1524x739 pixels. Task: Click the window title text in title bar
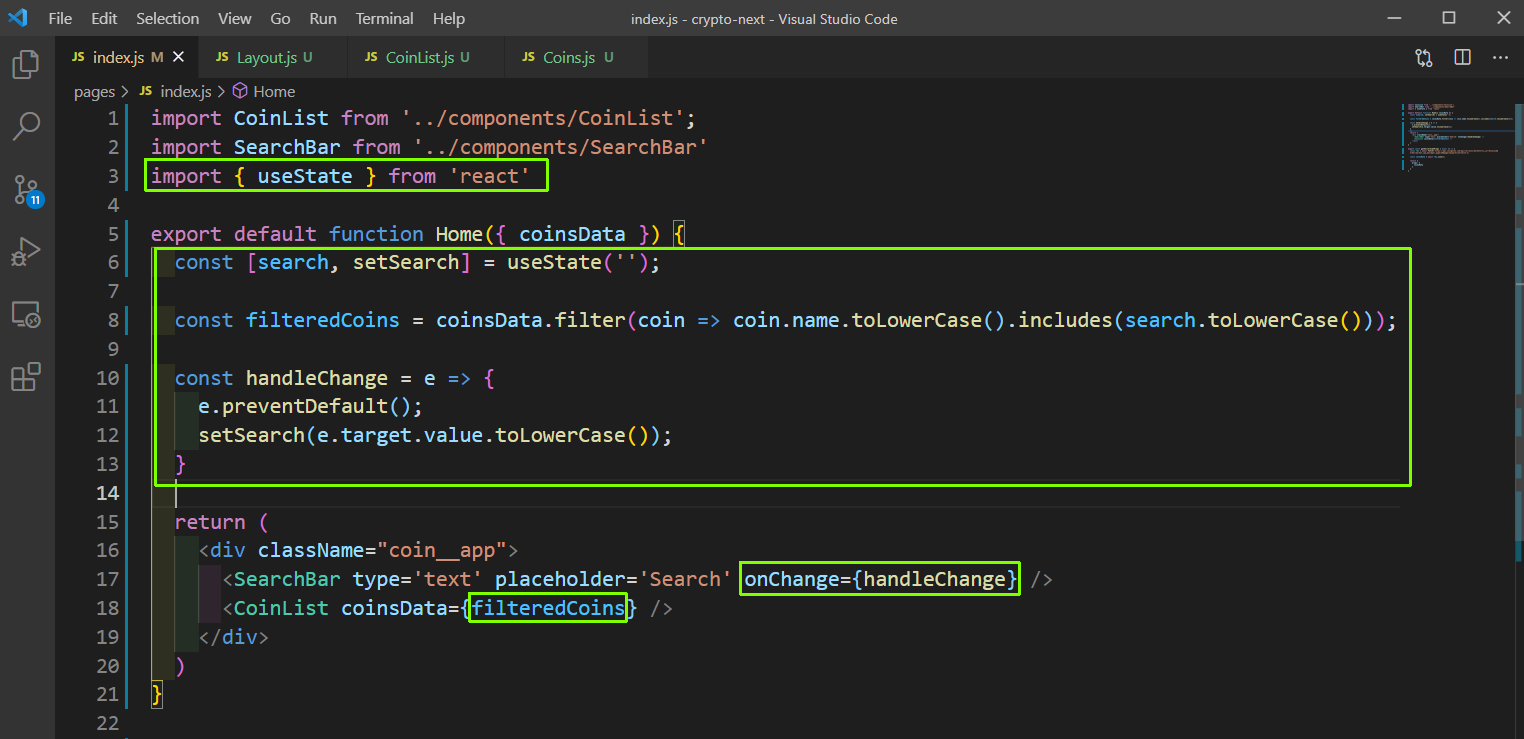tap(764, 19)
